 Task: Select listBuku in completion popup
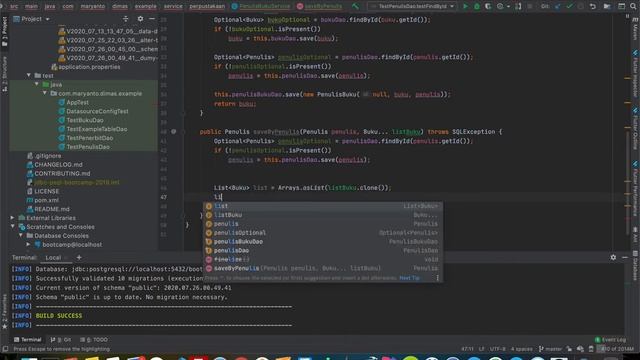click(323, 215)
